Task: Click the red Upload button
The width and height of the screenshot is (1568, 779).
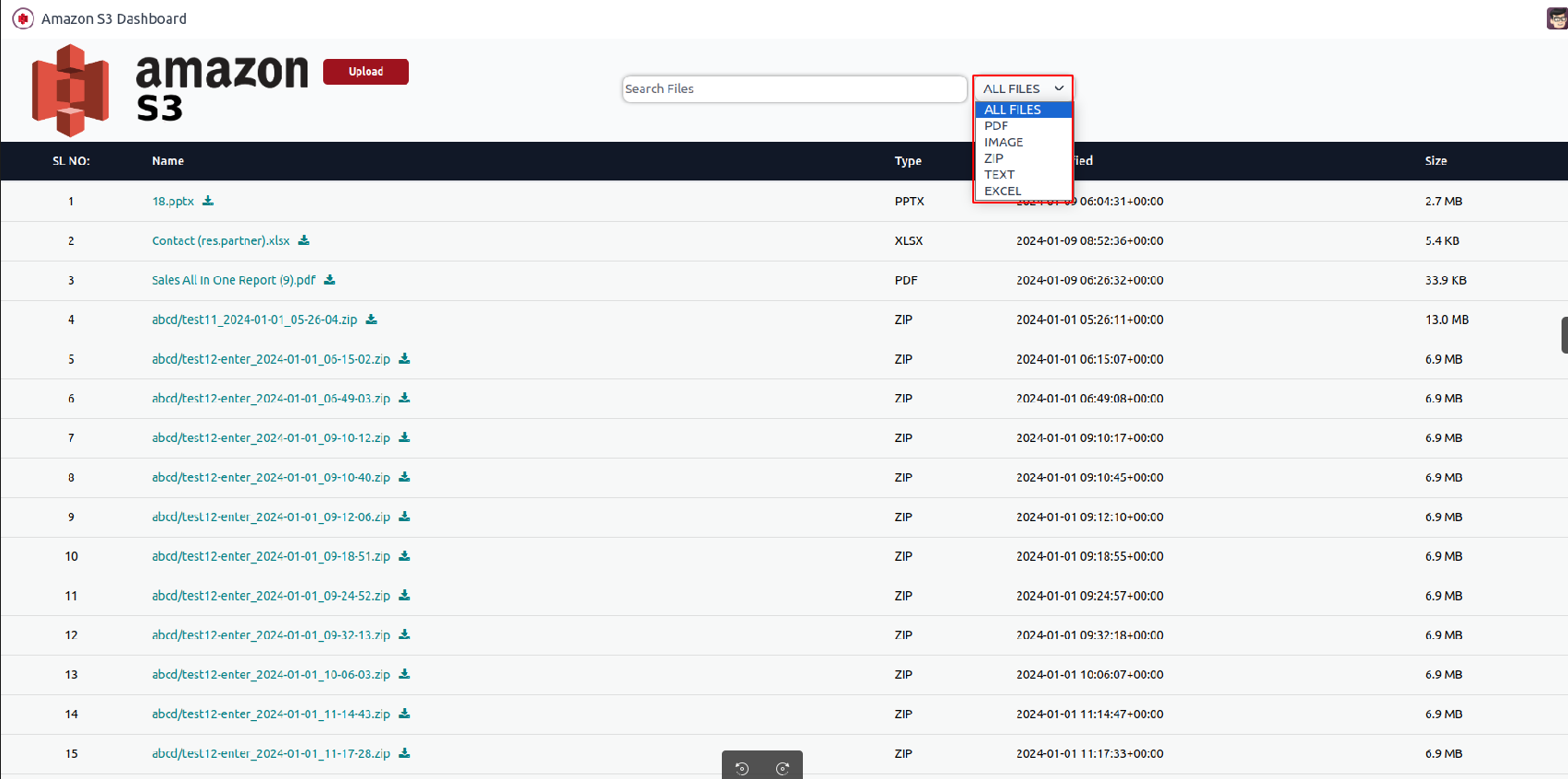Action: click(366, 71)
